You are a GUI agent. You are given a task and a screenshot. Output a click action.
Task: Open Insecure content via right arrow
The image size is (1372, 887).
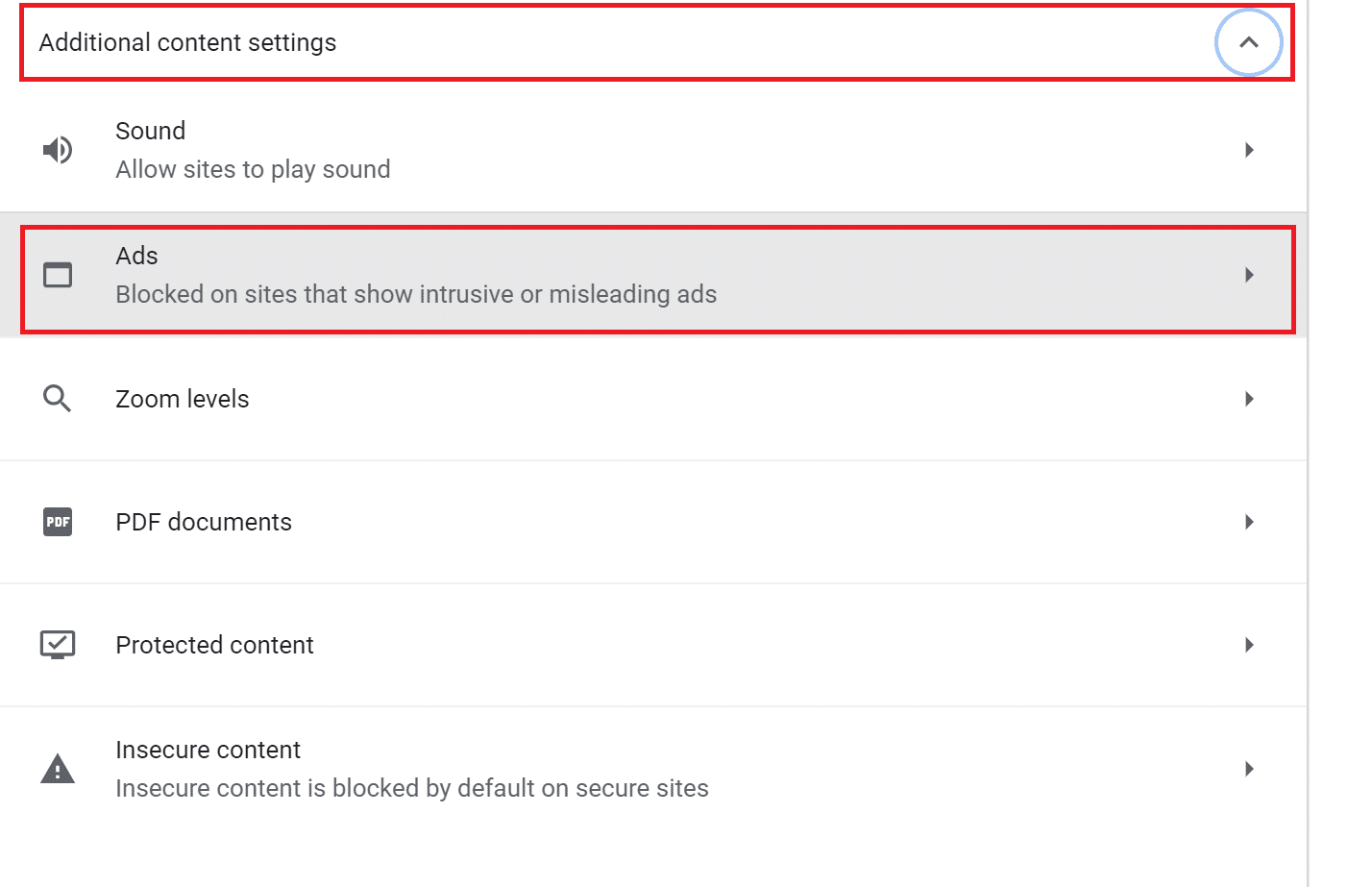(x=1249, y=769)
